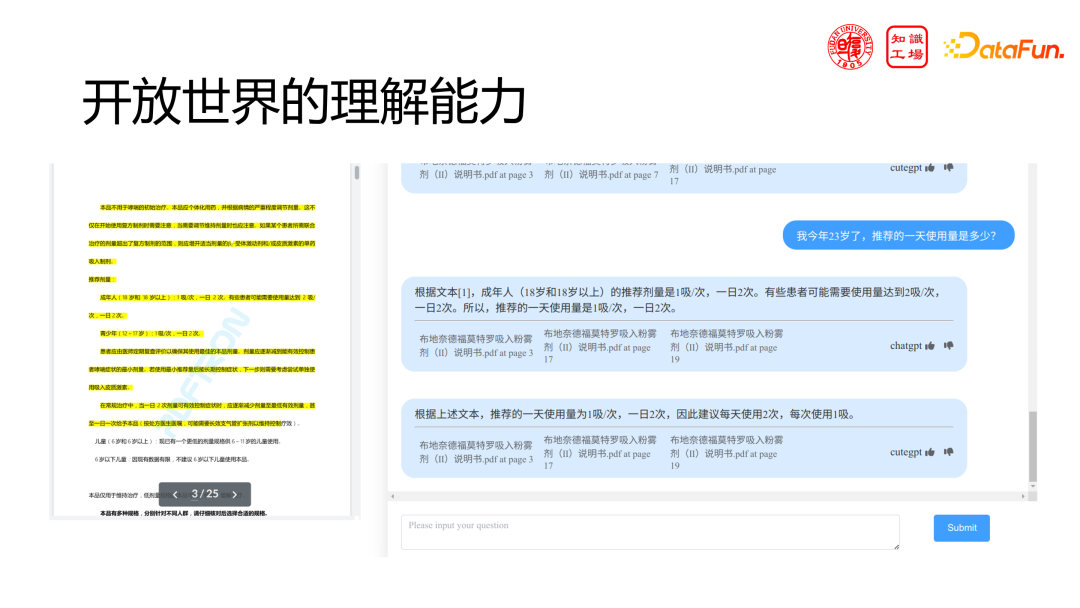Give thumbs up to the topmost cutegpt reply
This screenshot has width=1080, height=608.
point(928,166)
